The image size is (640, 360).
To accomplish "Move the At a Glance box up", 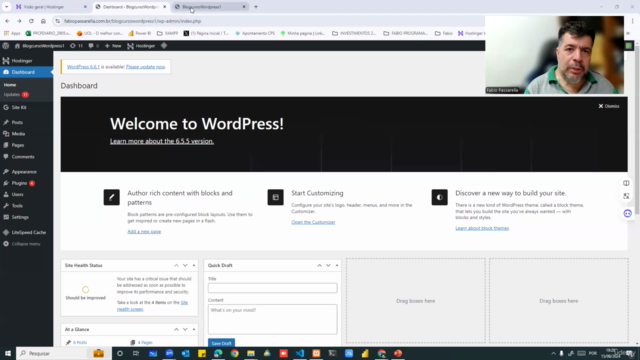I will click(176, 330).
